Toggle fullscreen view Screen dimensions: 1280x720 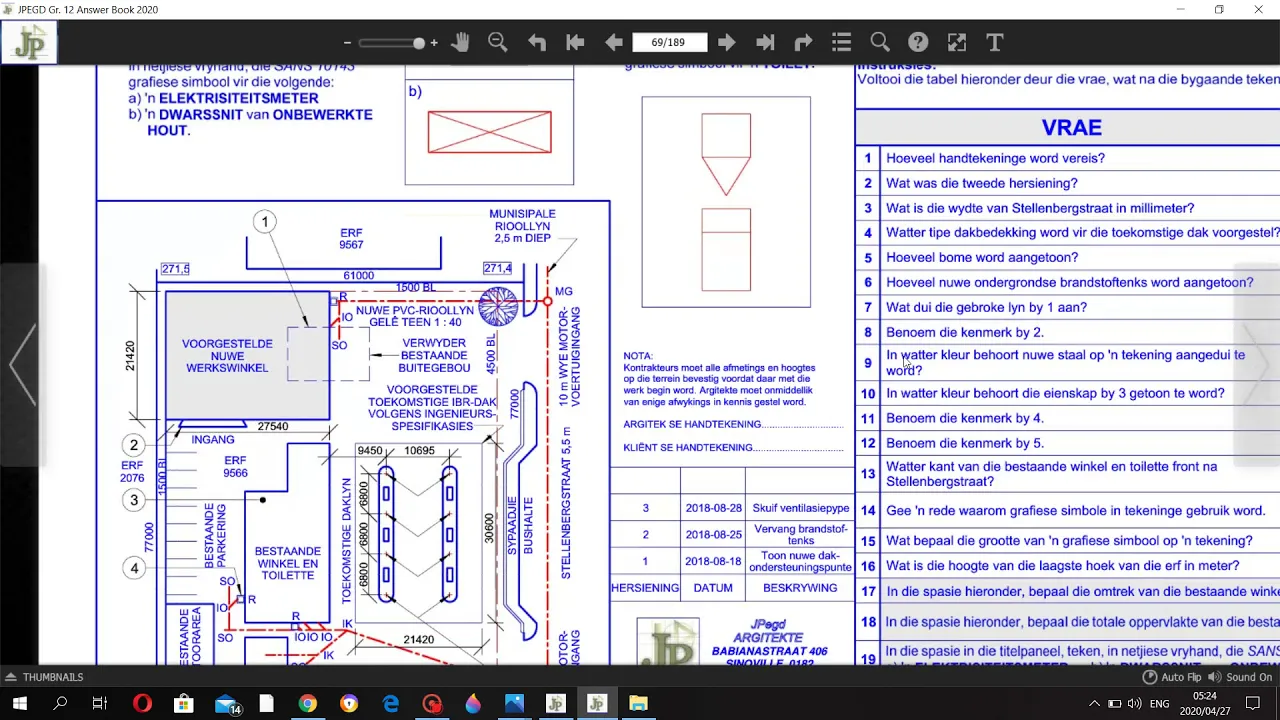957,42
